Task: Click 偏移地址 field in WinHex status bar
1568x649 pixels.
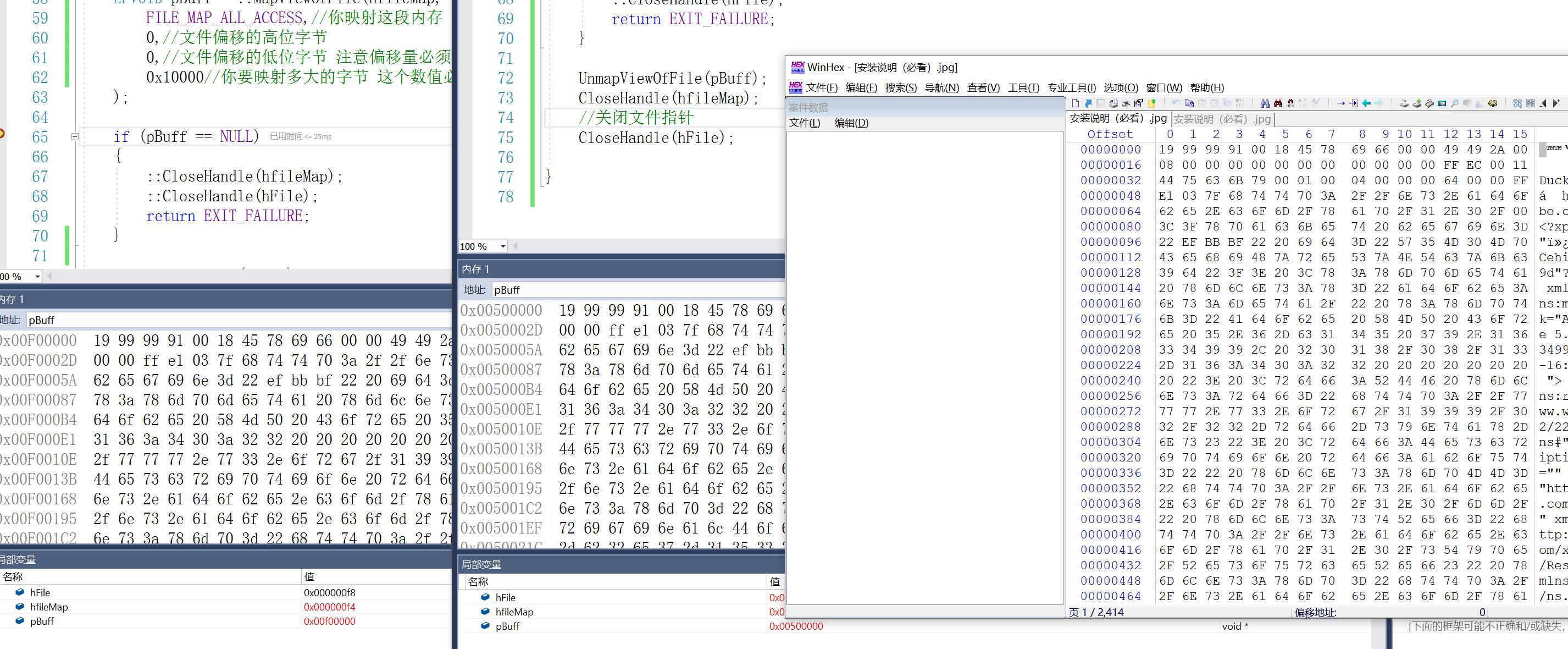Action: point(1315,613)
